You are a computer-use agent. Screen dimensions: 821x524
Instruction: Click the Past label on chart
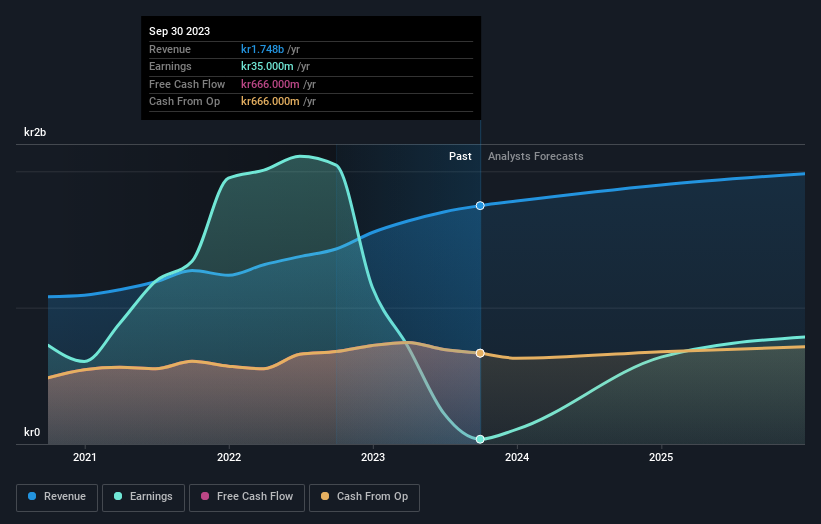[460, 157]
